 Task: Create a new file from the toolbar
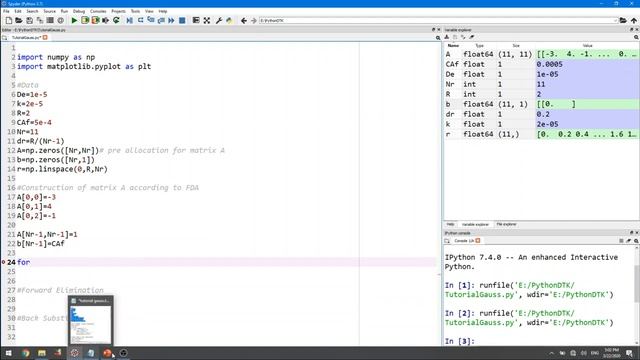9,20
